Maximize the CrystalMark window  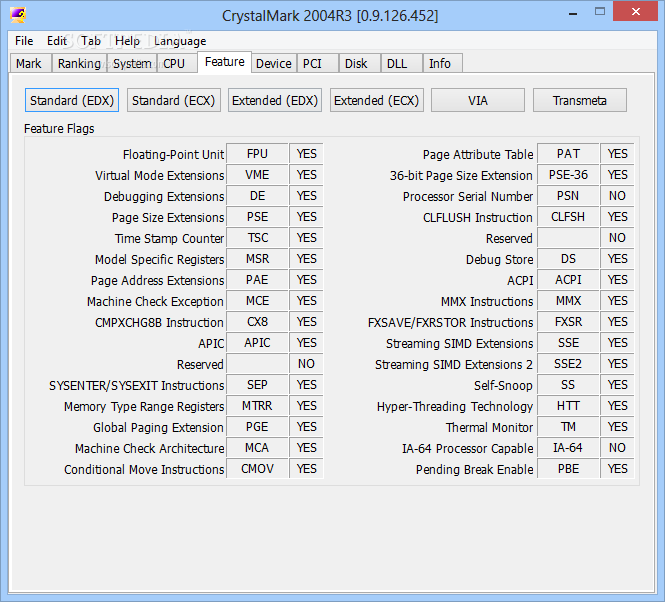tap(600, 12)
